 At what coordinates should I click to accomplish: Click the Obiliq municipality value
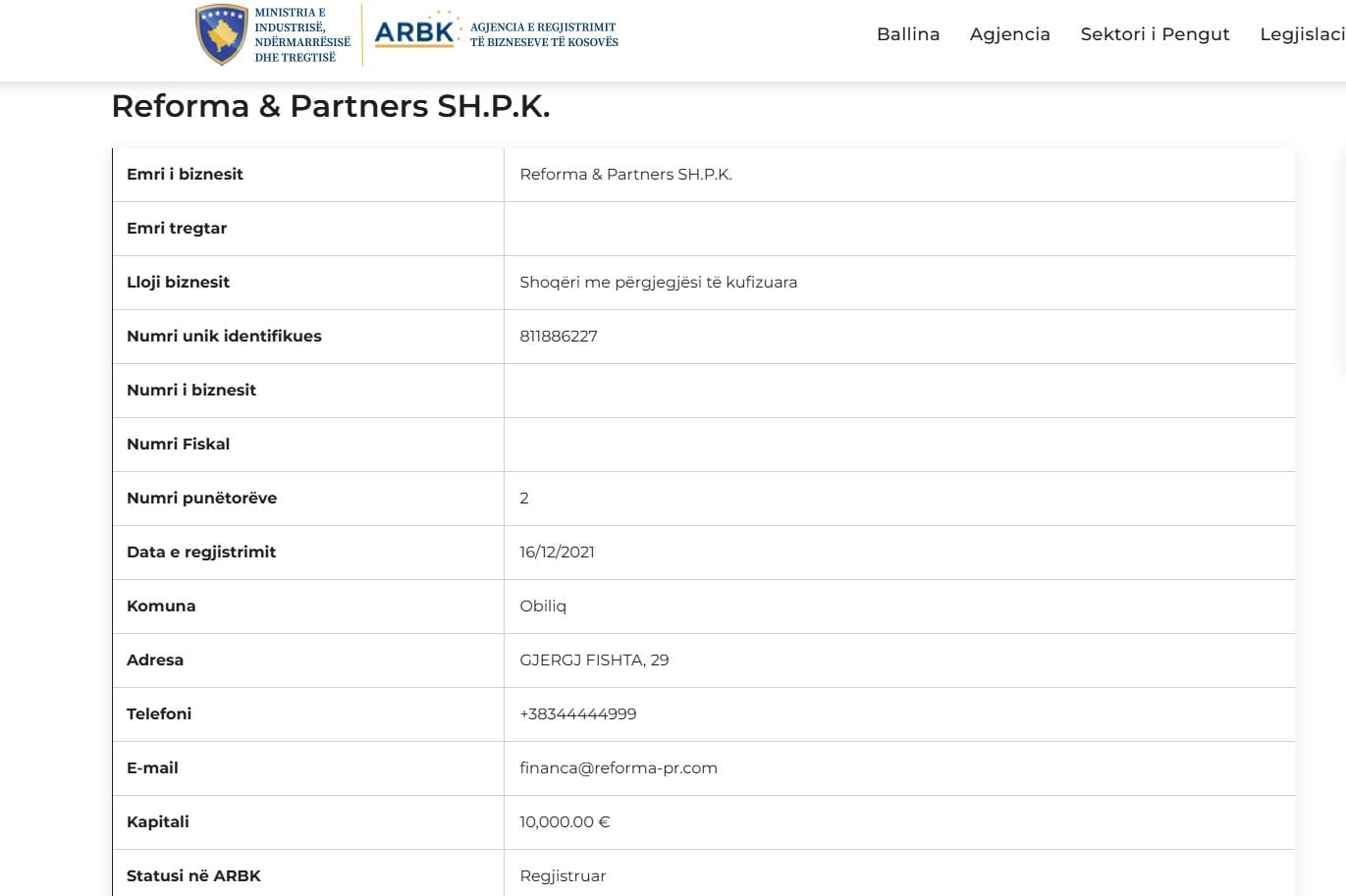point(542,606)
